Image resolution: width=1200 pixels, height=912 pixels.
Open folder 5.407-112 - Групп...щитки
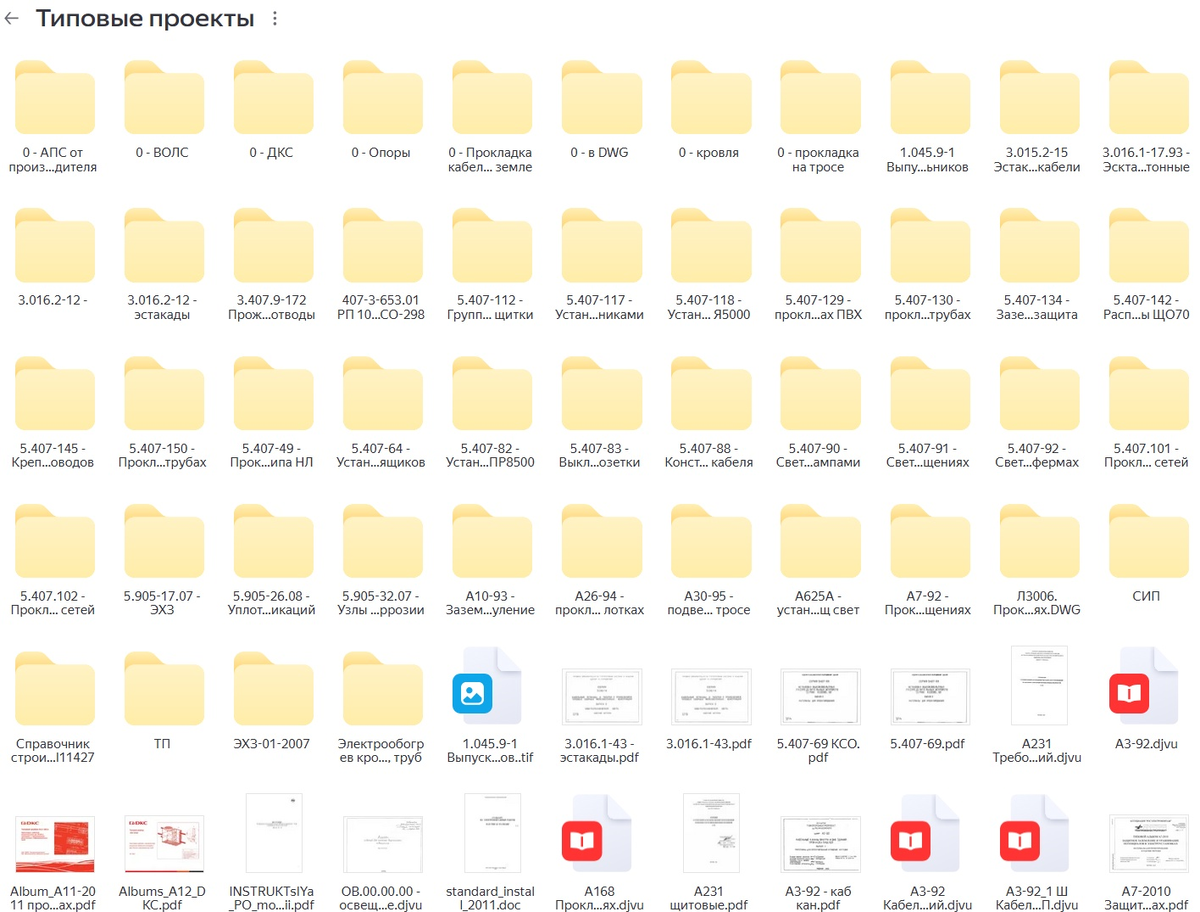(492, 246)
